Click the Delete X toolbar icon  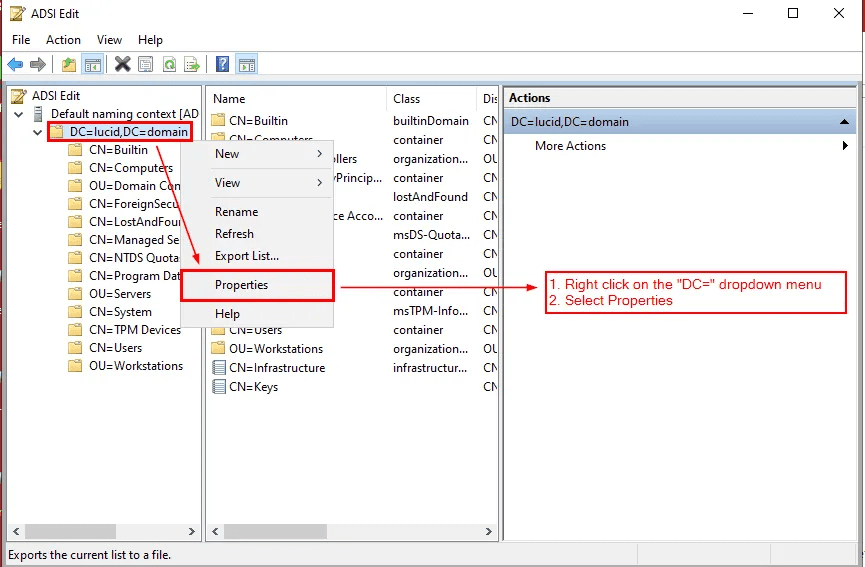pos(122,65)
